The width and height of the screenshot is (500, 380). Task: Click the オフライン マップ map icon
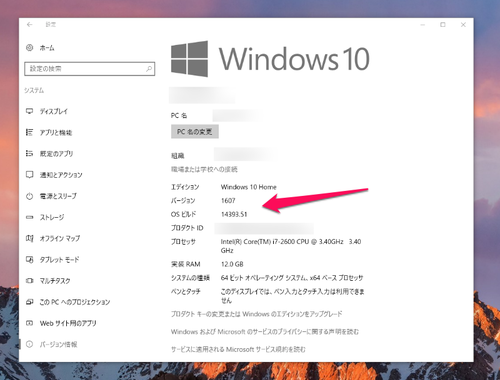[30, 238]
